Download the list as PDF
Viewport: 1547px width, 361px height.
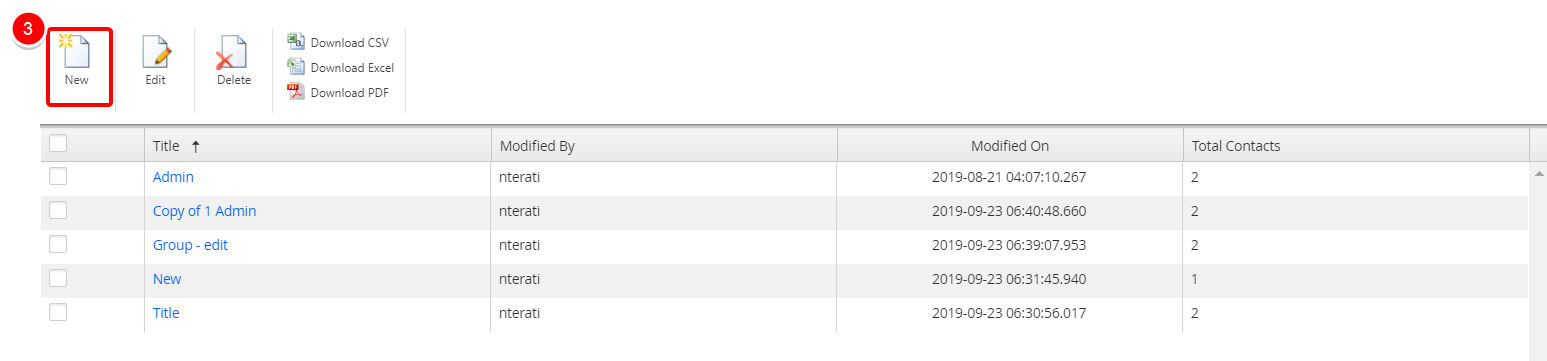coord(339,92)
